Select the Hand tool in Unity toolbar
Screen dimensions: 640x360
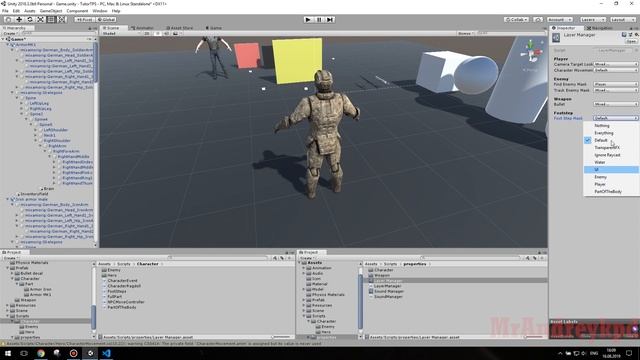pos(8,20)
